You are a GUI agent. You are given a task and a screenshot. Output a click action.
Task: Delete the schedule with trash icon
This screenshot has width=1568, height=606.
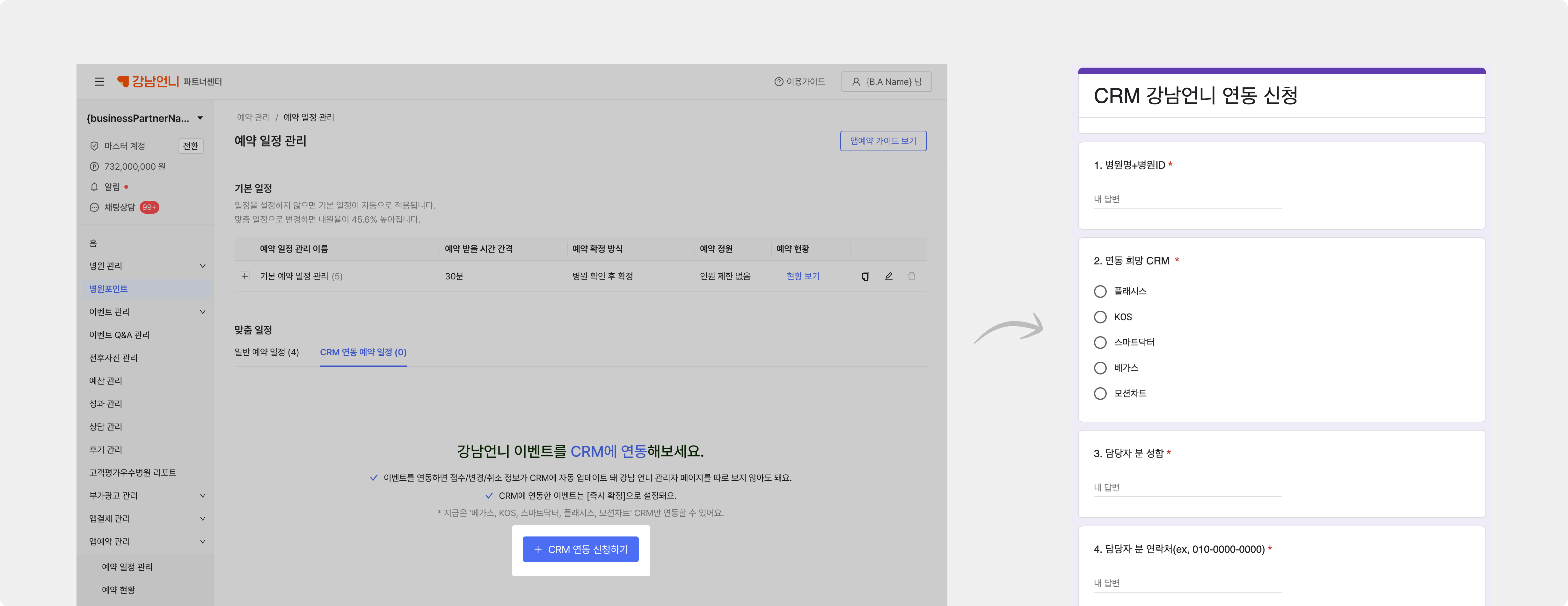coord(912,277)
